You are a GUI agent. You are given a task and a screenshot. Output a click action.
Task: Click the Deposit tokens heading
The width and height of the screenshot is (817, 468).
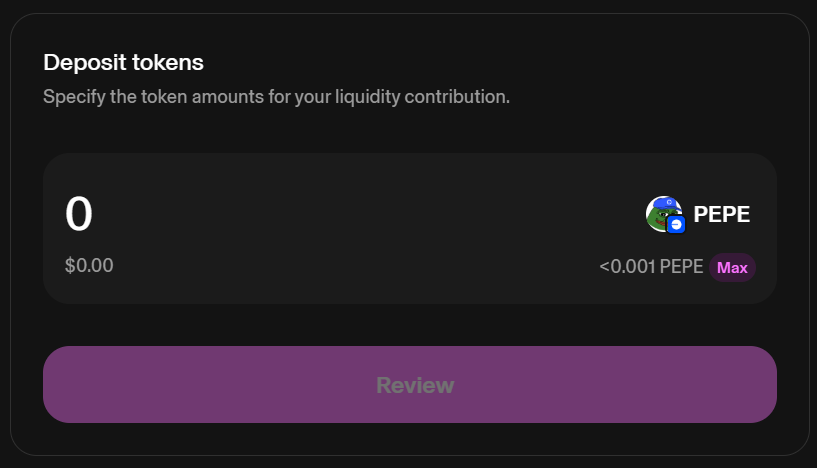(123, 62)
